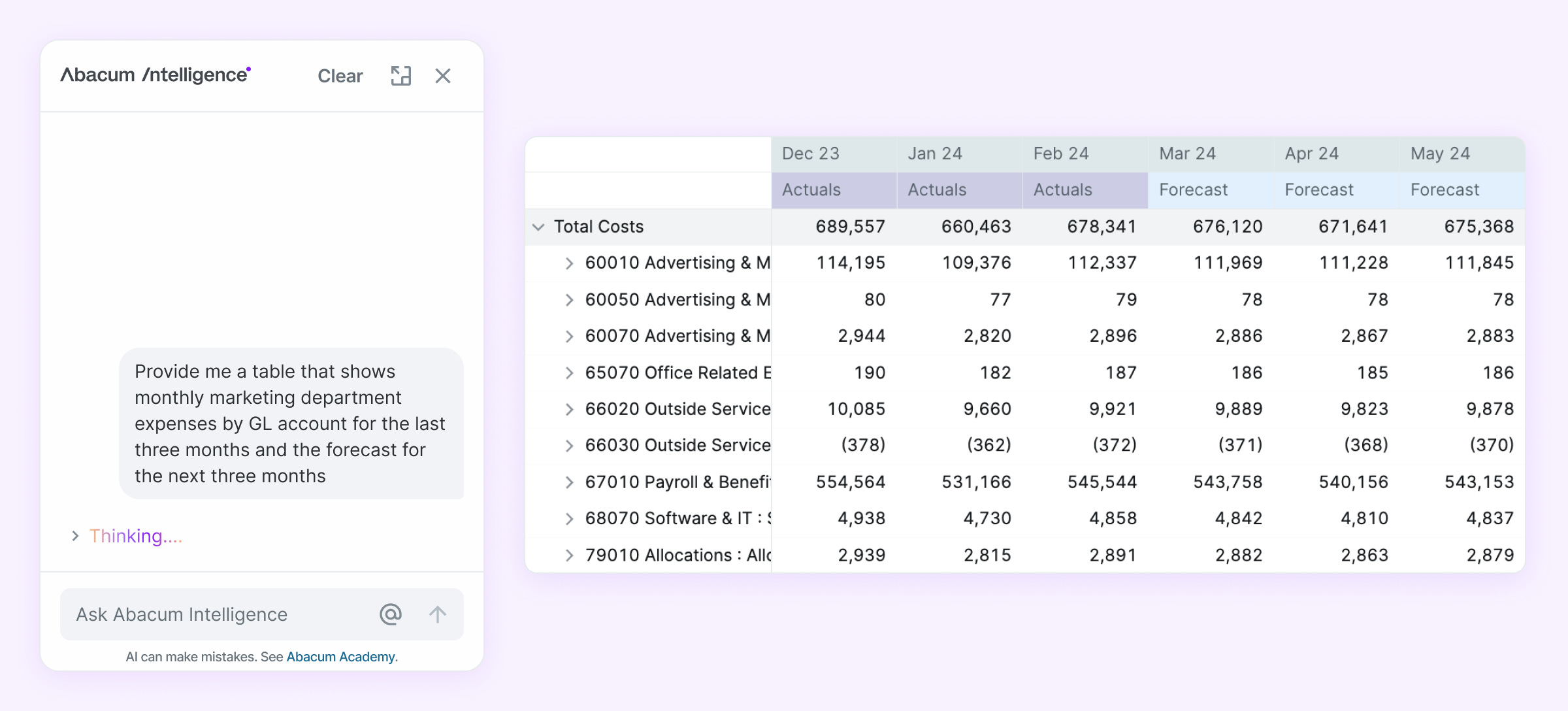Expand 66020 Outside Service row
The height and width of the screenshot is (711, 1568).
(569, 409)
